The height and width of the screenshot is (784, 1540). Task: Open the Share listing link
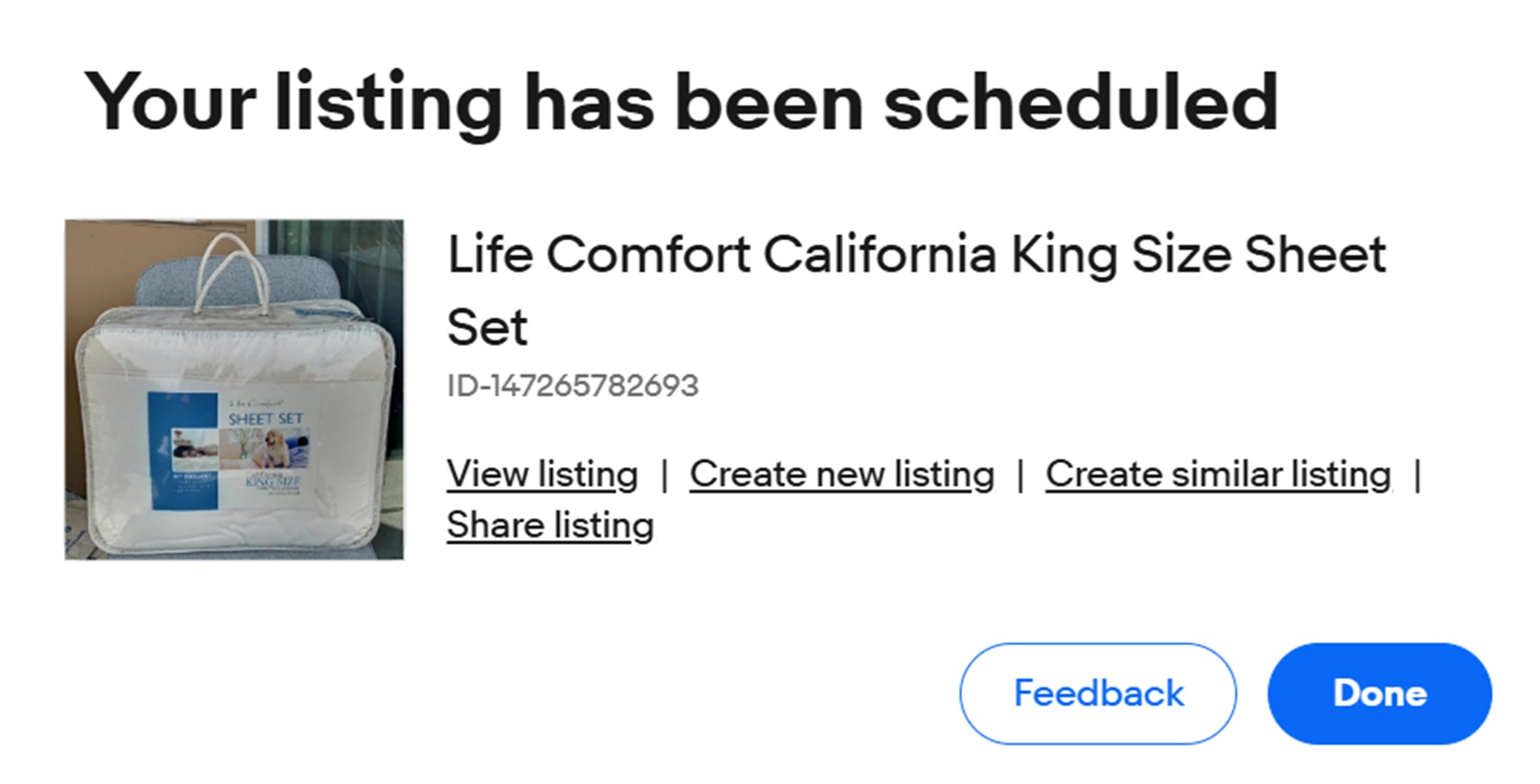click(x=550, y=525)
